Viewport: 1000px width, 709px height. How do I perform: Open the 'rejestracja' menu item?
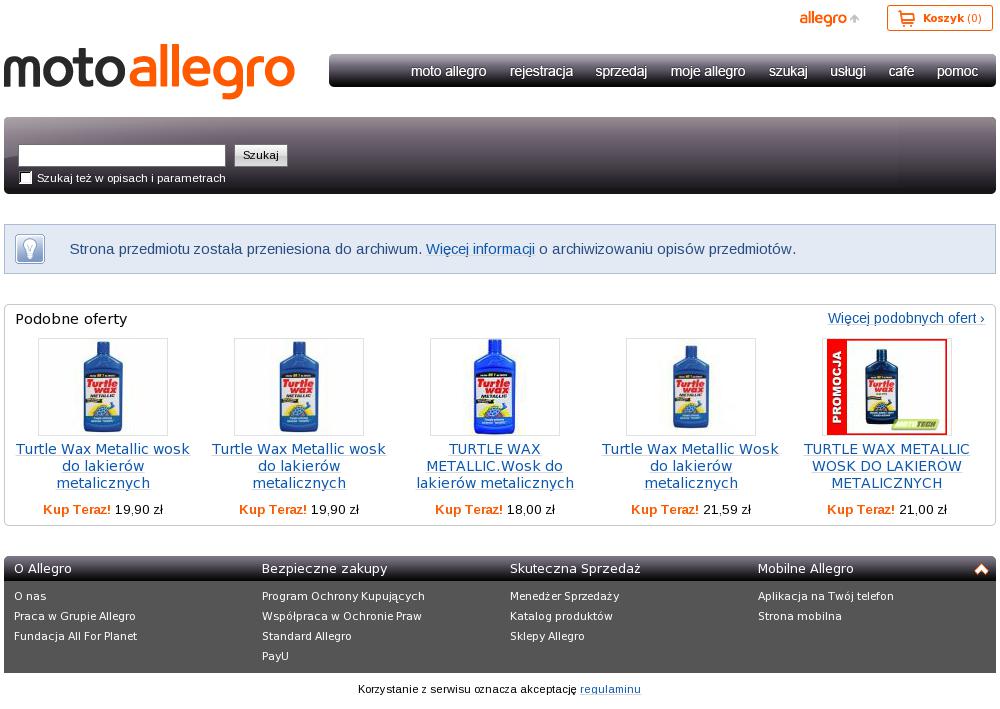541,71
